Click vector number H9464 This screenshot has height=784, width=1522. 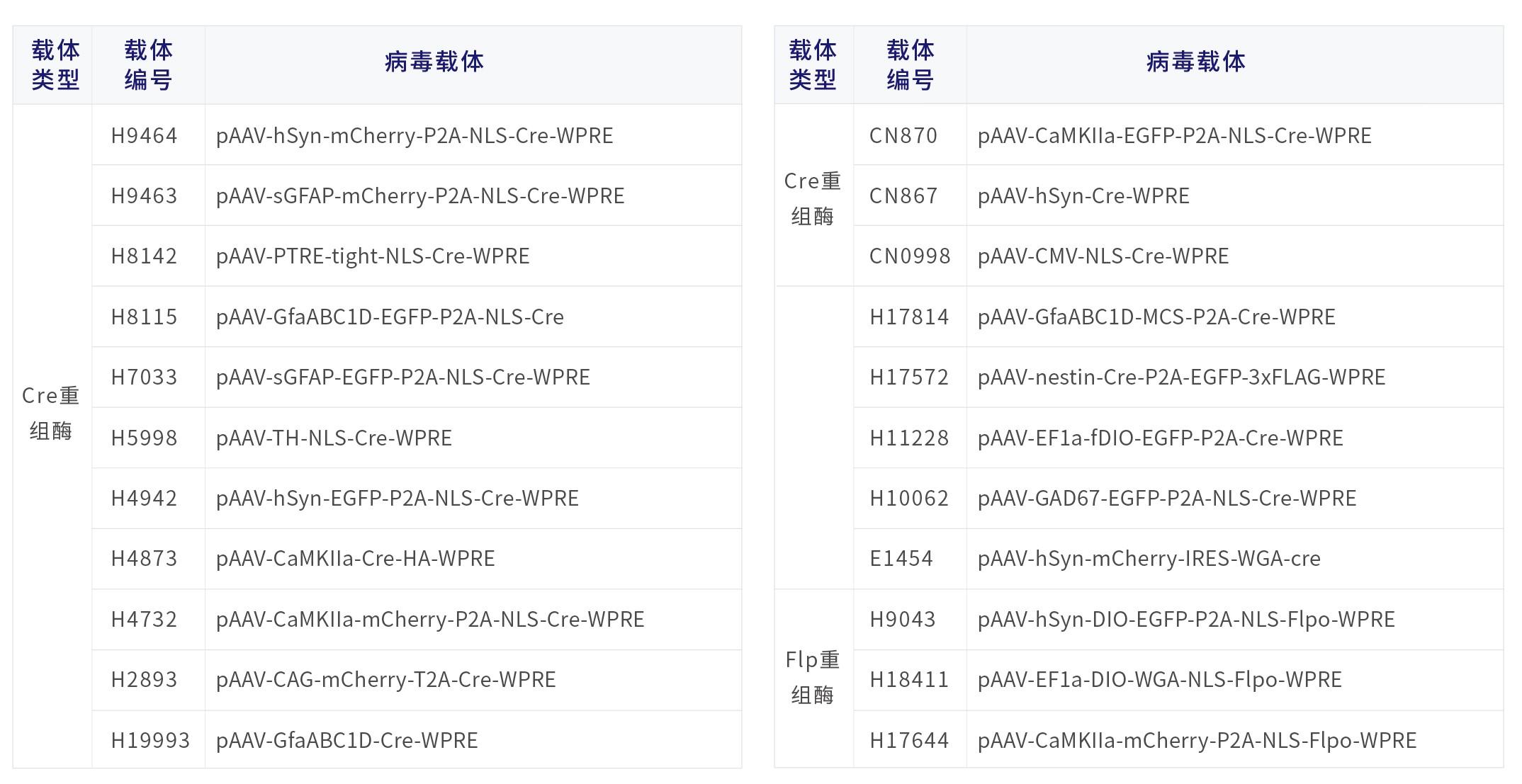click(x=144, y=135)
